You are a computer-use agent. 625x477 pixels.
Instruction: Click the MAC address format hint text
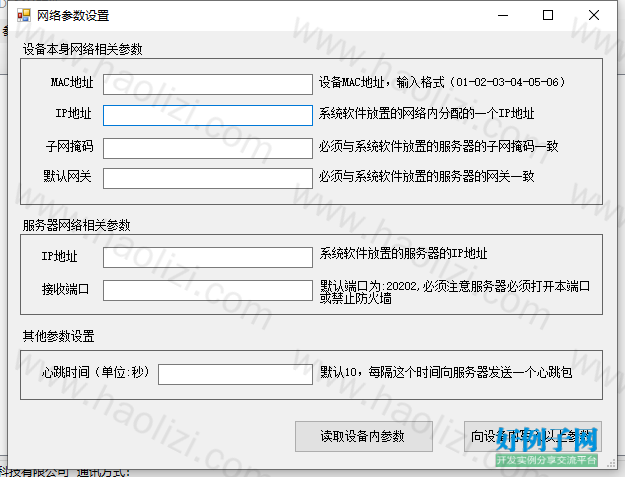442,82
